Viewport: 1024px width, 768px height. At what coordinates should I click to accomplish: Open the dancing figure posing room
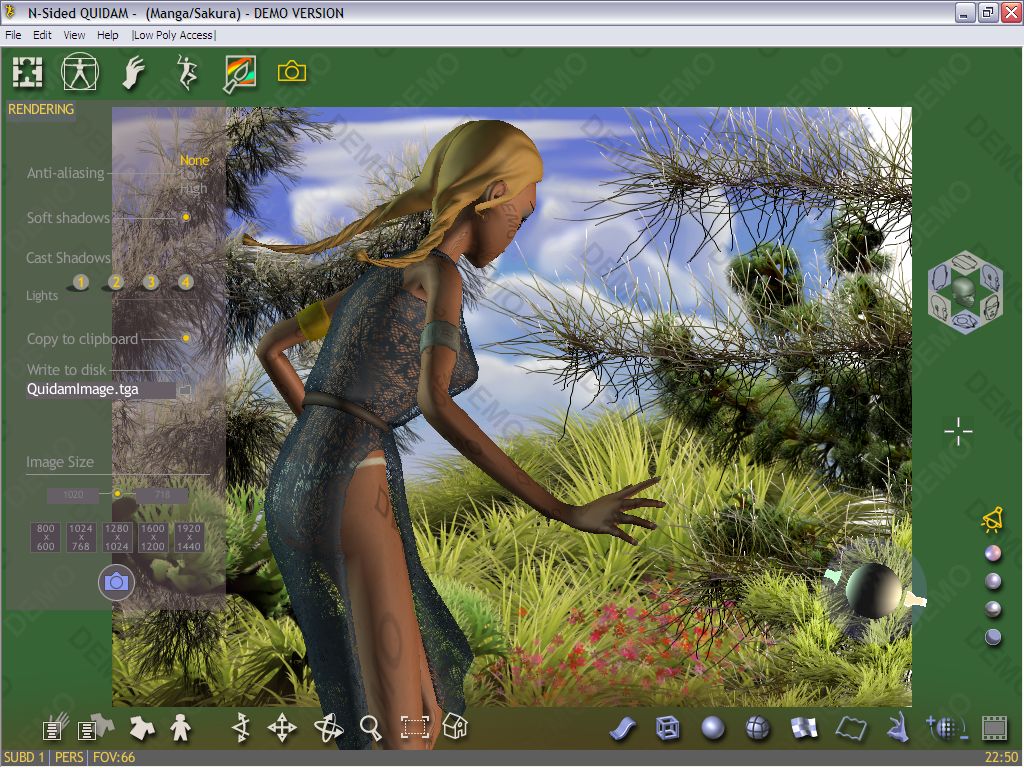186,72
